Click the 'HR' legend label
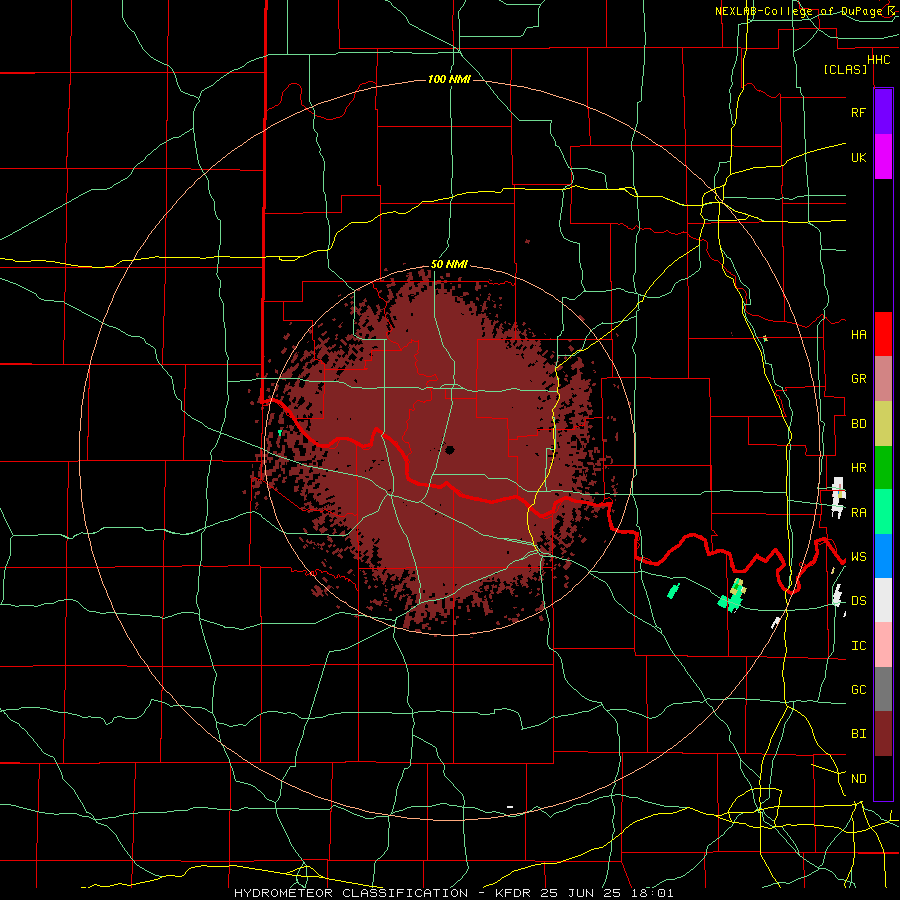Viewport: 900px width, 900px height. (858, 468)
